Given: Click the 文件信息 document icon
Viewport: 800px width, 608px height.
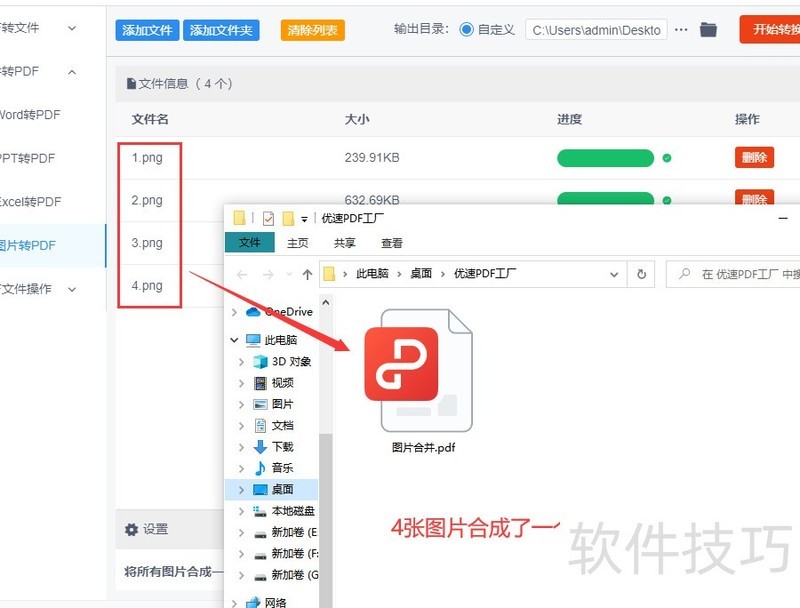Looking at the screenshot, I should pos(131,83).
